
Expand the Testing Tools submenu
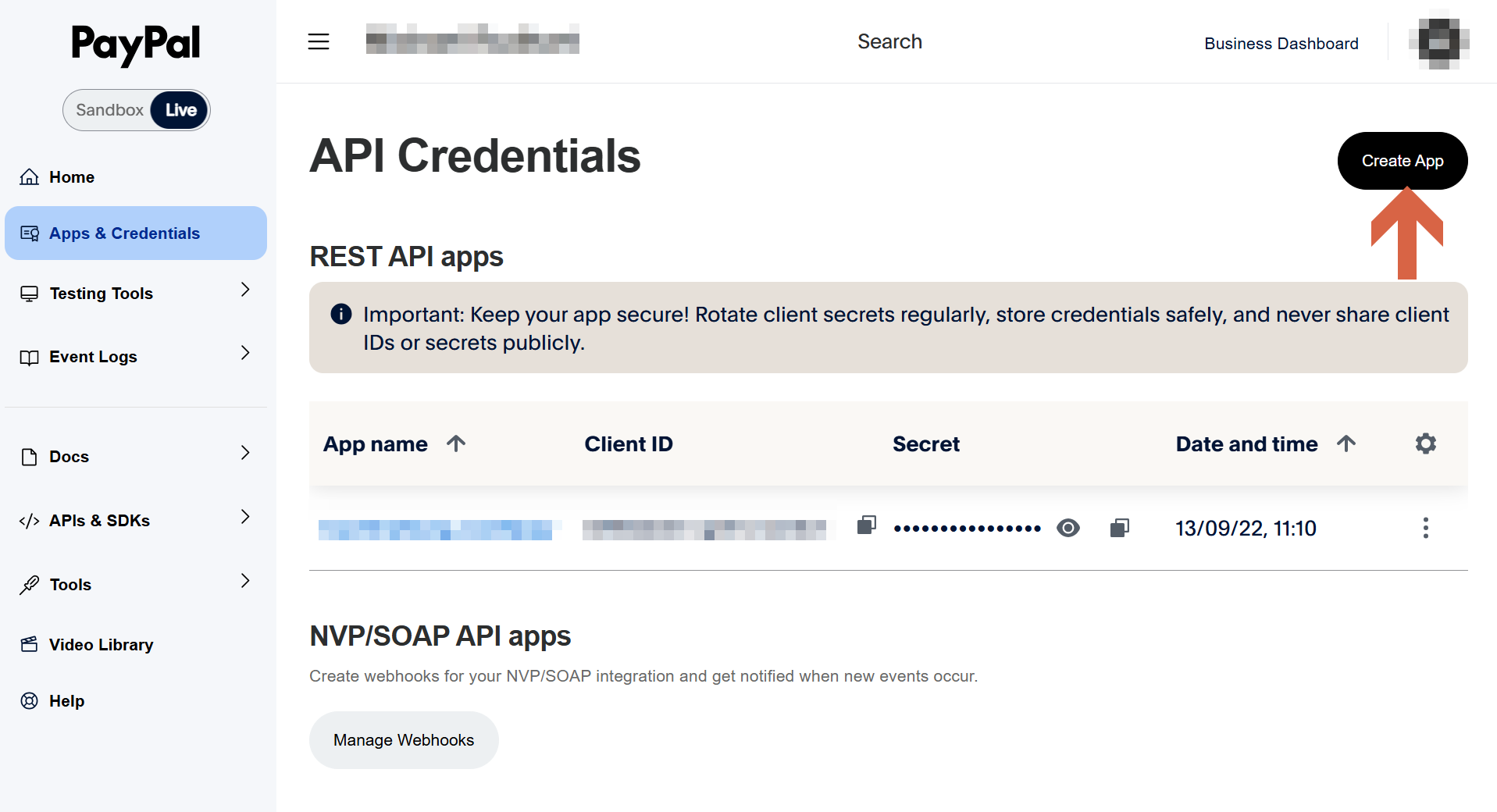[245, 290]
